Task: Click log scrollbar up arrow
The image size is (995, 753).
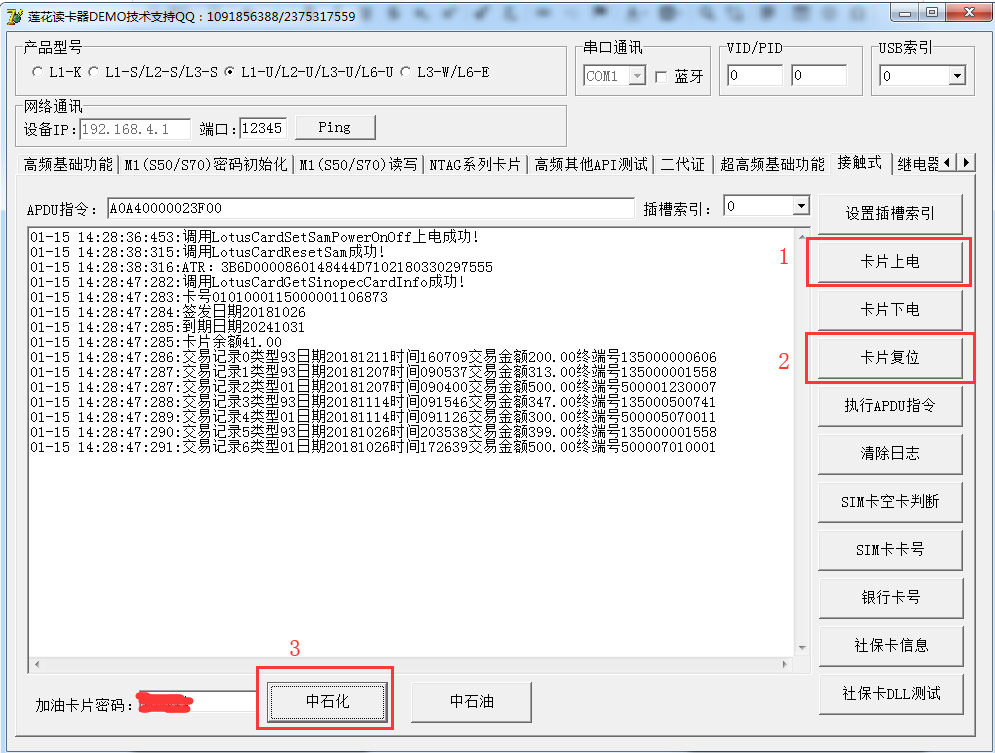Action: coord(802,237)
